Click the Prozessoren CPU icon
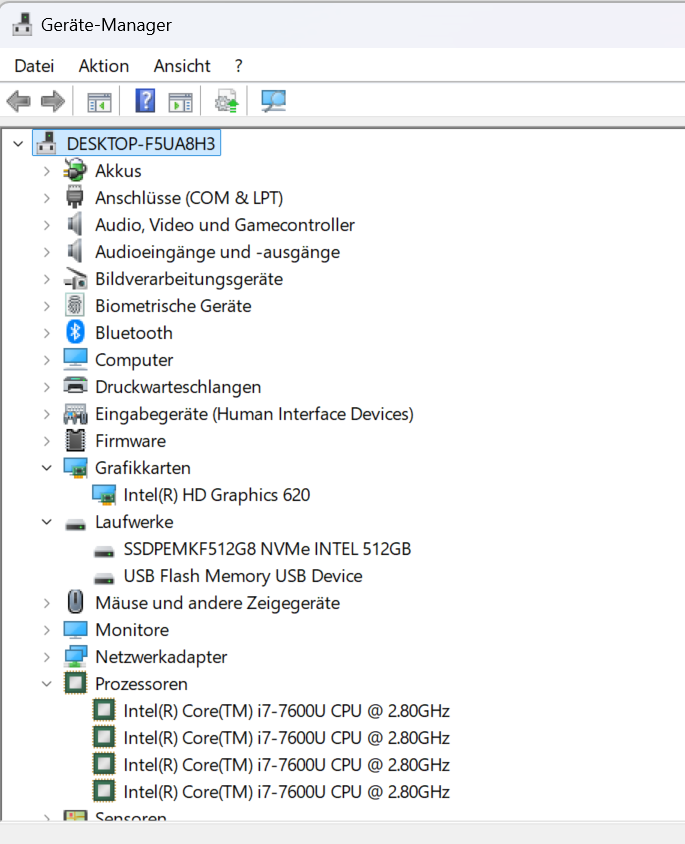Image resolution: width=685 pixels, height=844 pixels. (x=75, y=684)
